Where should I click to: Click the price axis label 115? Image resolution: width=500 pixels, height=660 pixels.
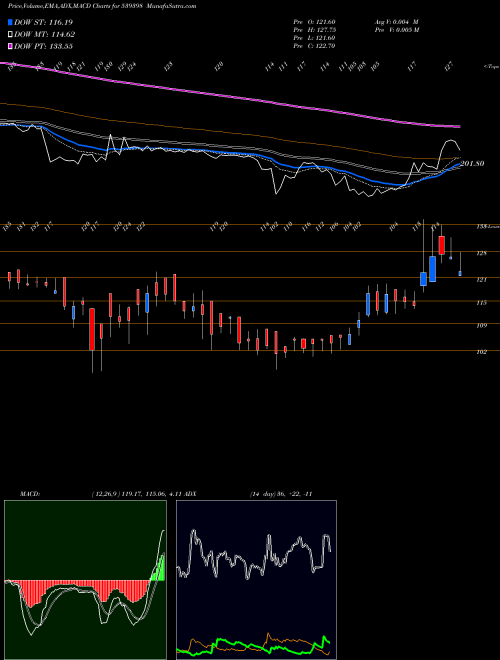coord(481,303)
